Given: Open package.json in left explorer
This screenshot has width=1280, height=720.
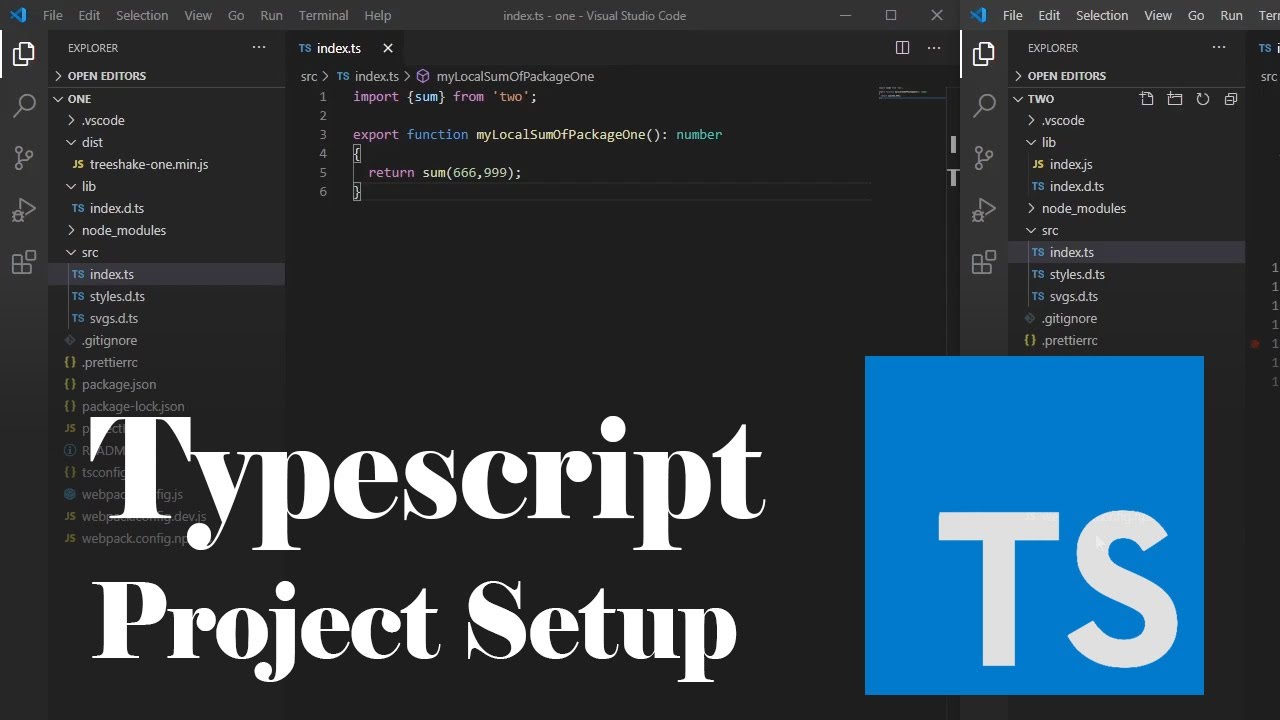Looking at the screenshot, I should point(166,384).
